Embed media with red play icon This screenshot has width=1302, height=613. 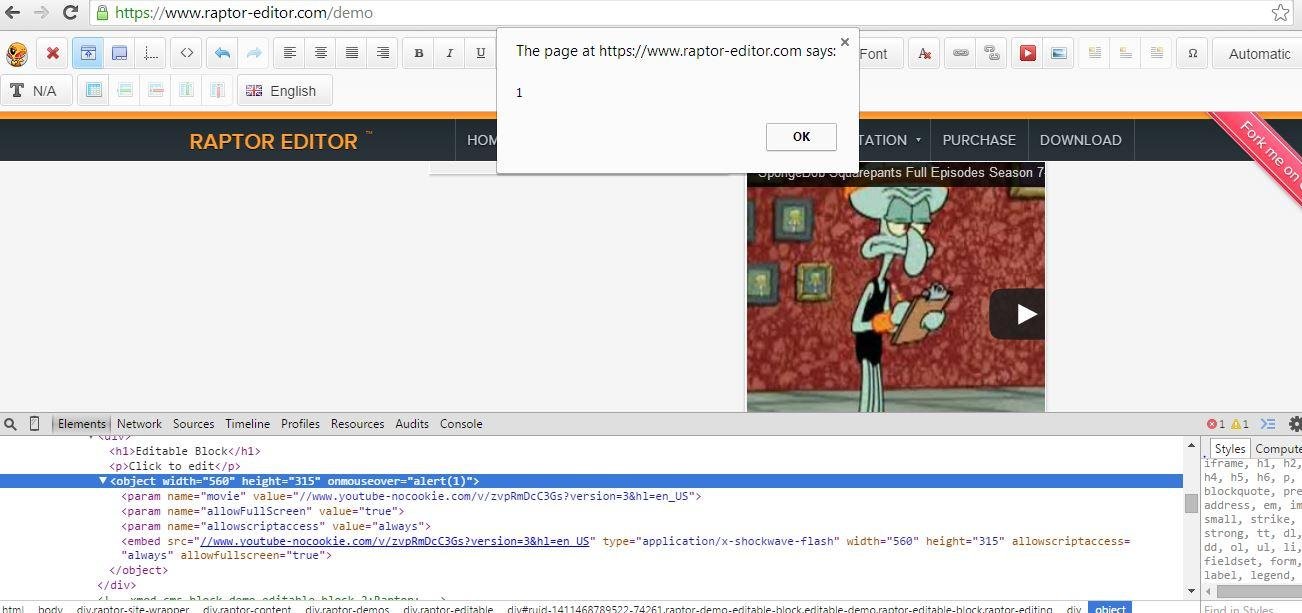[x=1027, y=53]
